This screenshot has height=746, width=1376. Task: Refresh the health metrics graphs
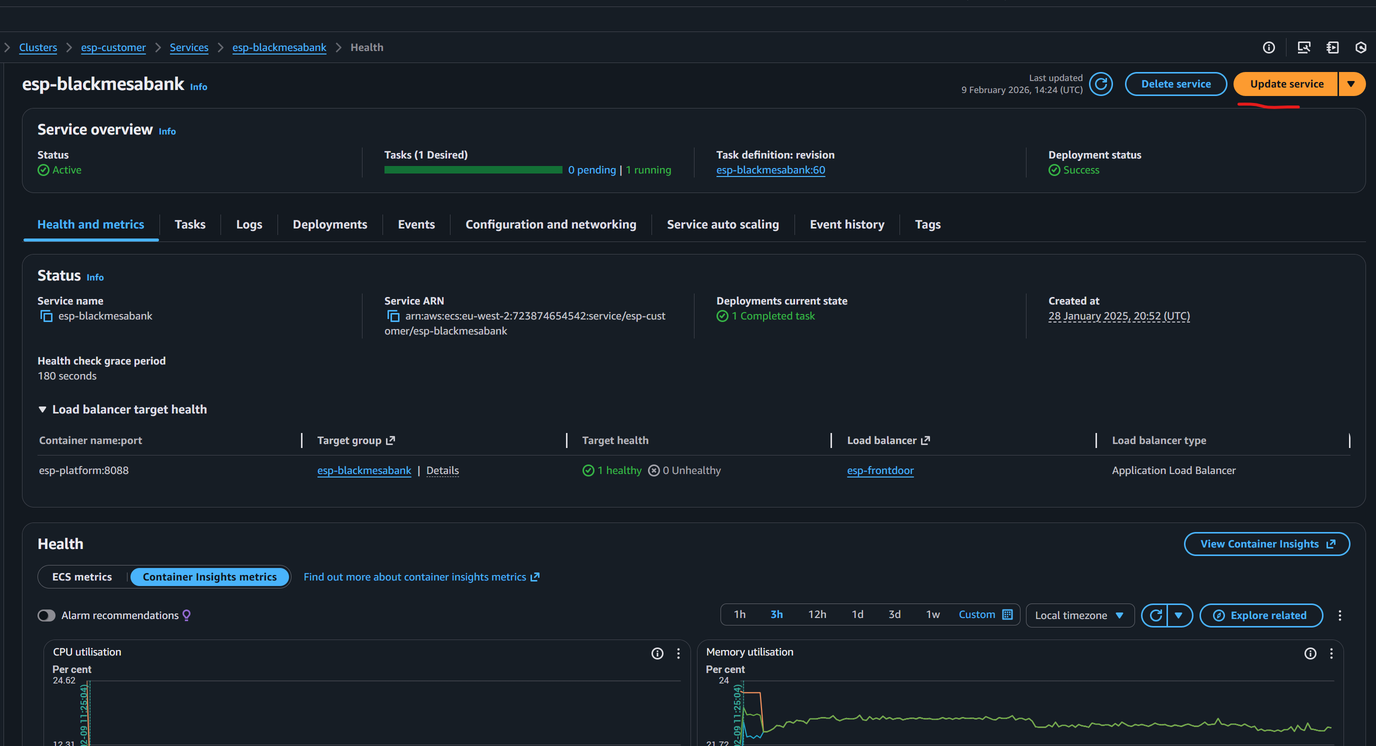click(x=1156, y=615)
